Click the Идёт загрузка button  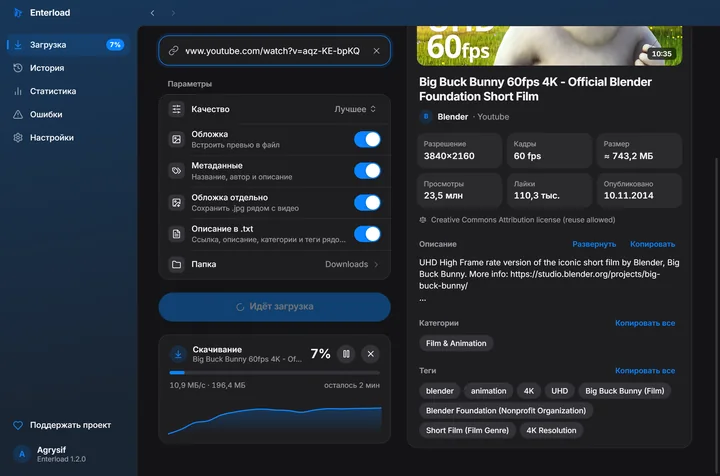pos(275,307)
